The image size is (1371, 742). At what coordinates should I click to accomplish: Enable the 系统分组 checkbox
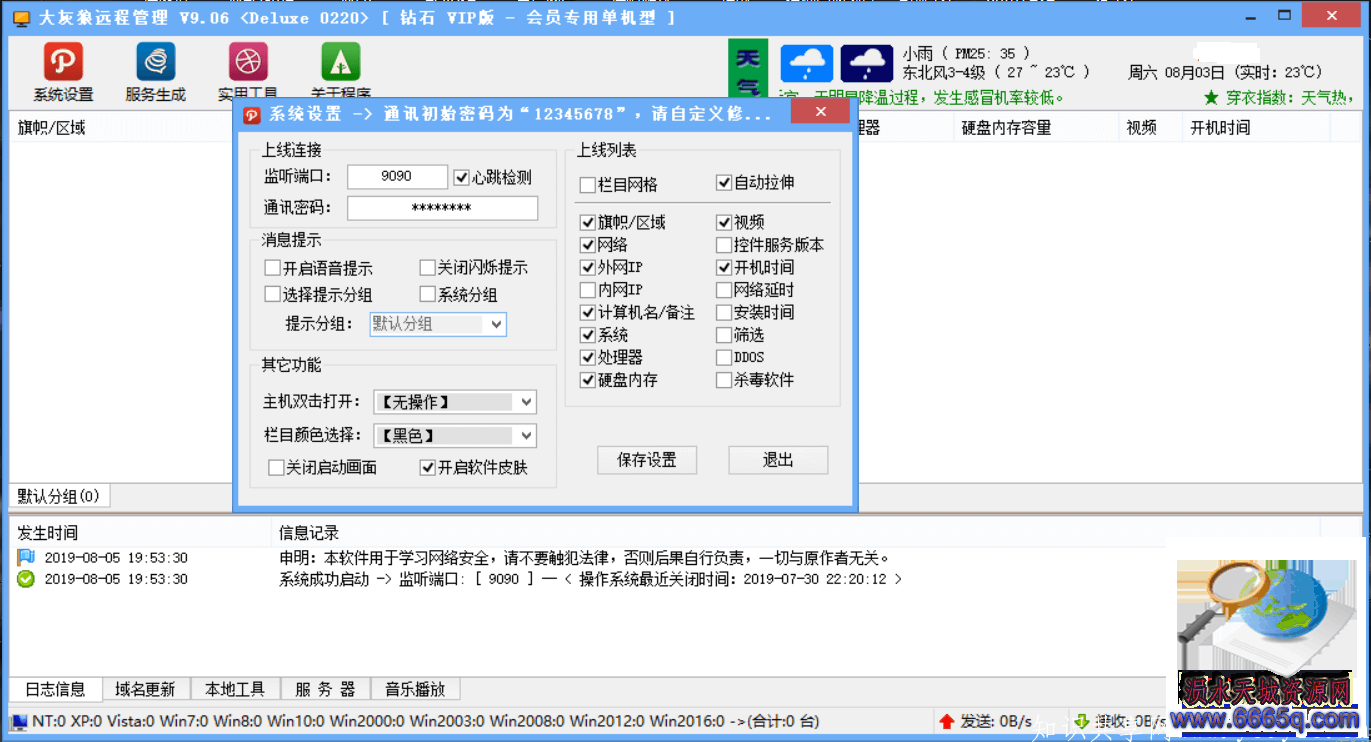click(x=427, y=295)
